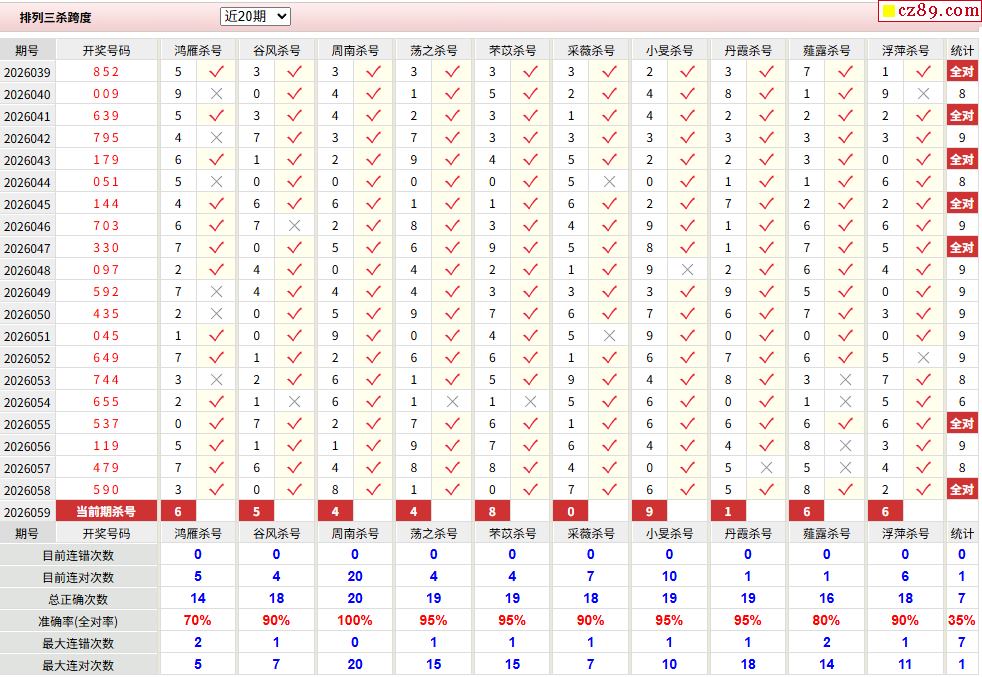The height and width of the screenshot is (677, 982).
Task: Click the X mark for 蒹葭杀号 in row 2026056
Action: 845,446
